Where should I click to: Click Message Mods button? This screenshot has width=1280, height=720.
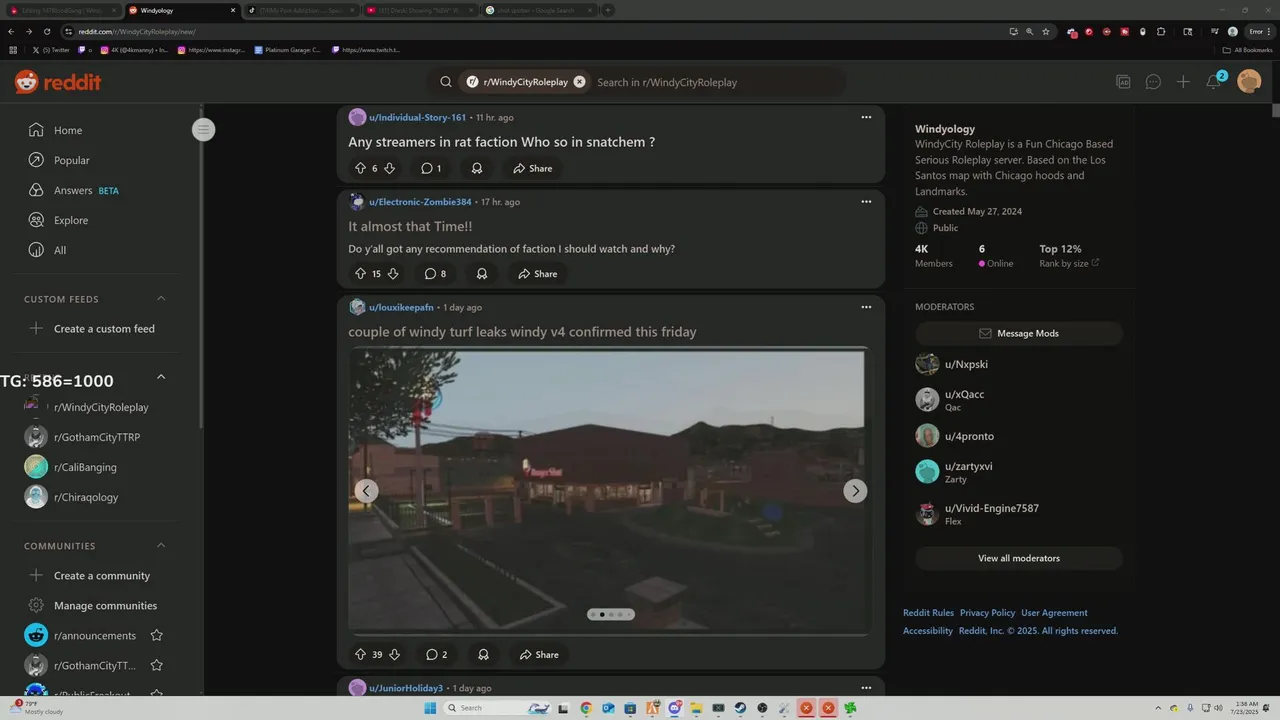[x=1019, y=333]
